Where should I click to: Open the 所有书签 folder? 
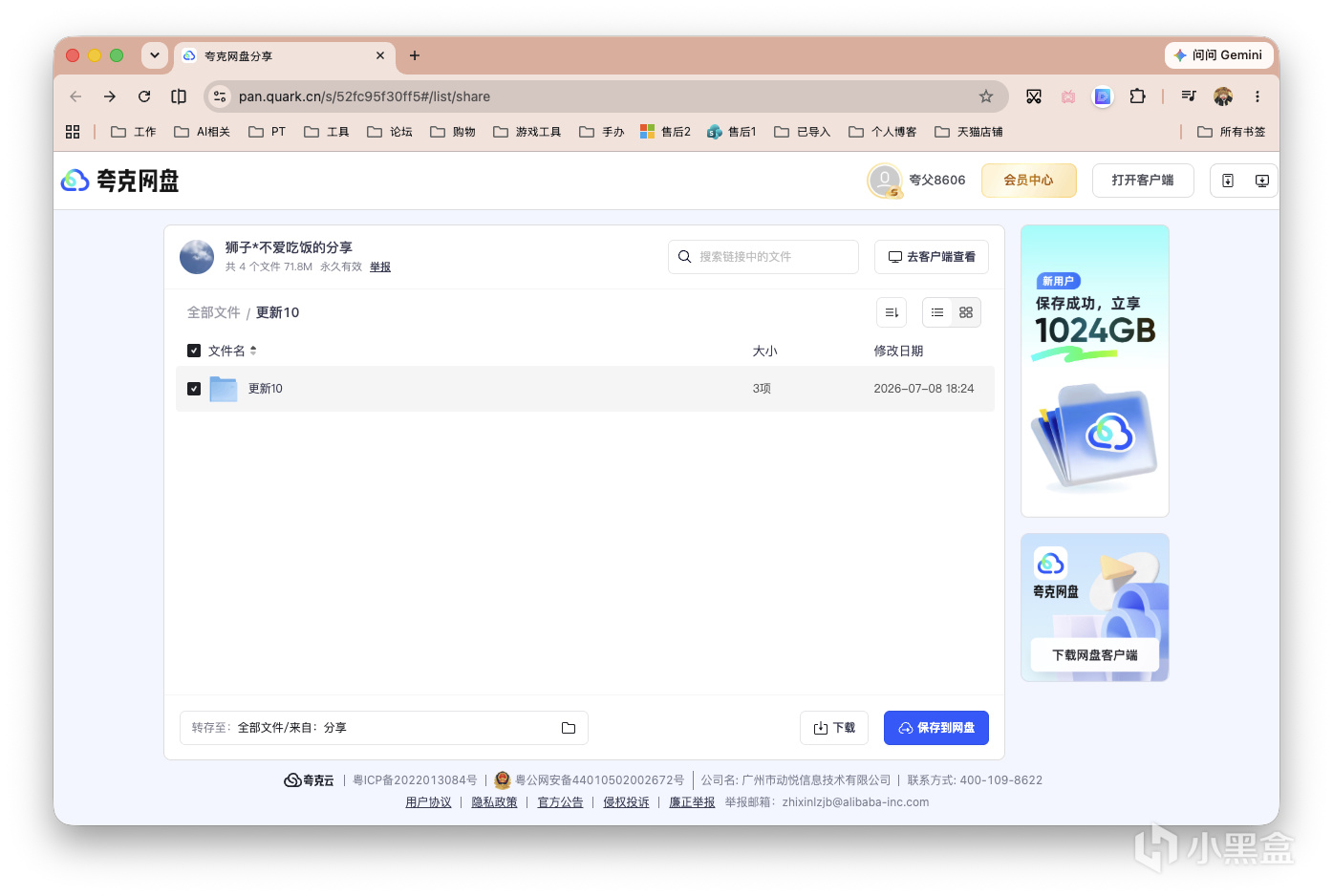click(x=1232, y=132)
